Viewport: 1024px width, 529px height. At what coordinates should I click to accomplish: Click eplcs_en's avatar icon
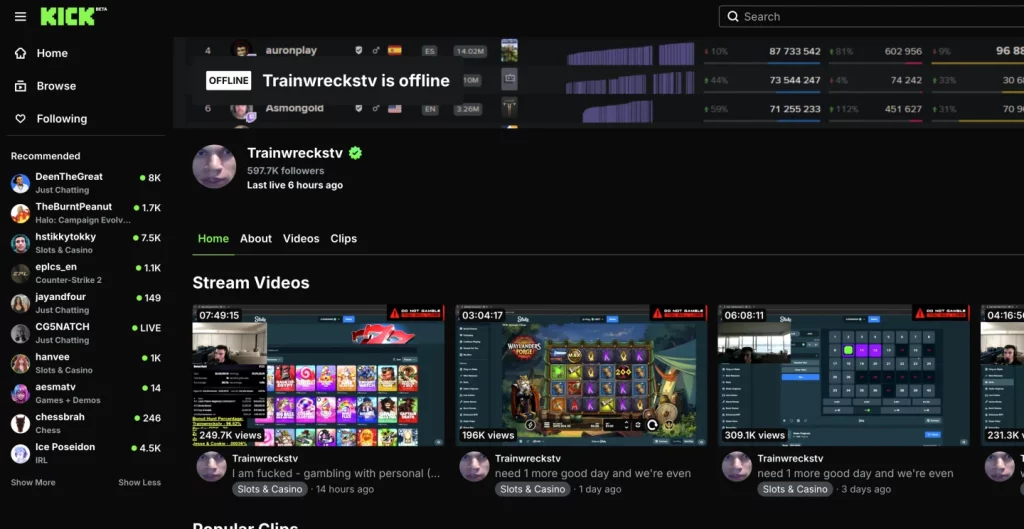[20, 274]
